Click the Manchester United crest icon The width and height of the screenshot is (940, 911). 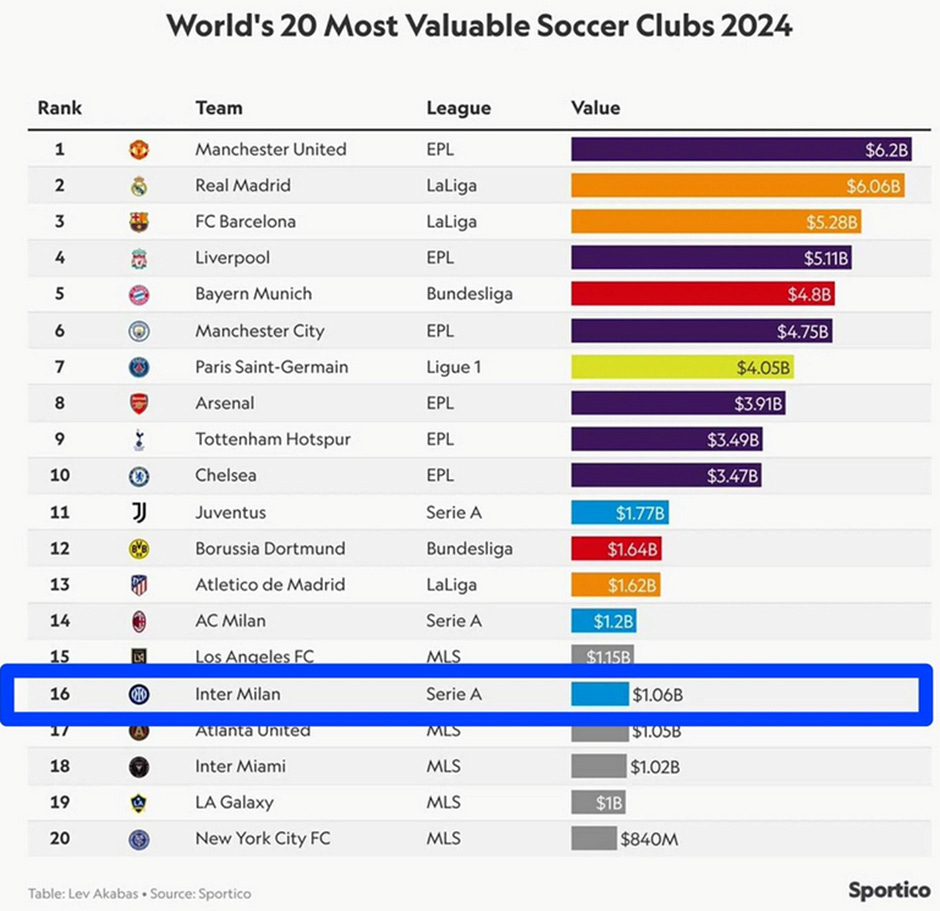(139, 149)
